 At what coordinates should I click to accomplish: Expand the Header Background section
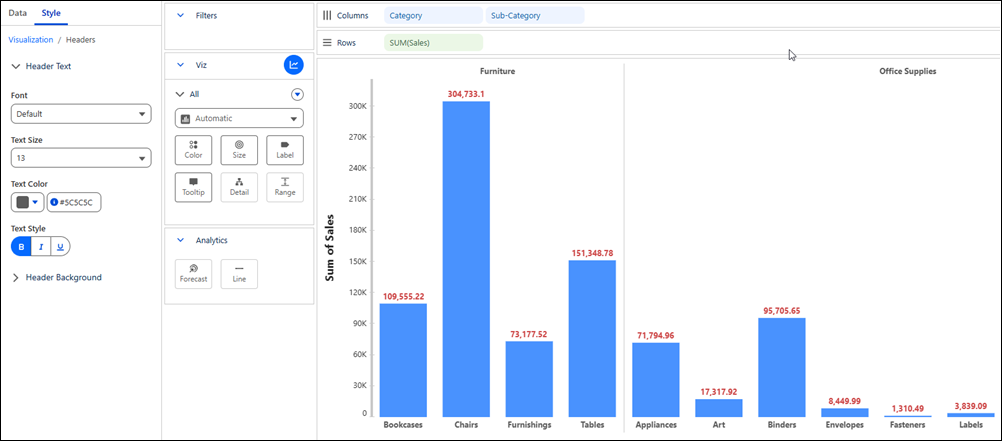tap(16, 277)
